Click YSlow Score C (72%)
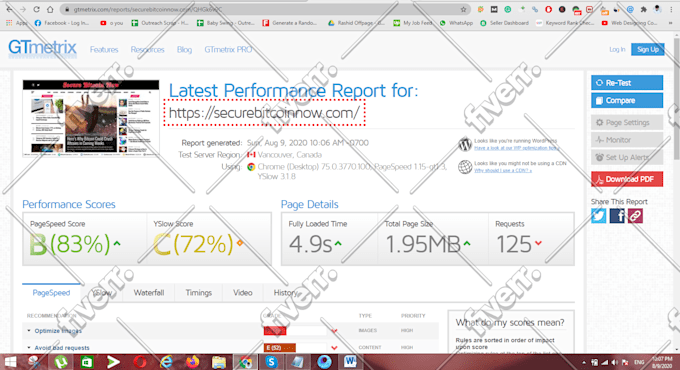680x370 pixels. pos(194,244)
